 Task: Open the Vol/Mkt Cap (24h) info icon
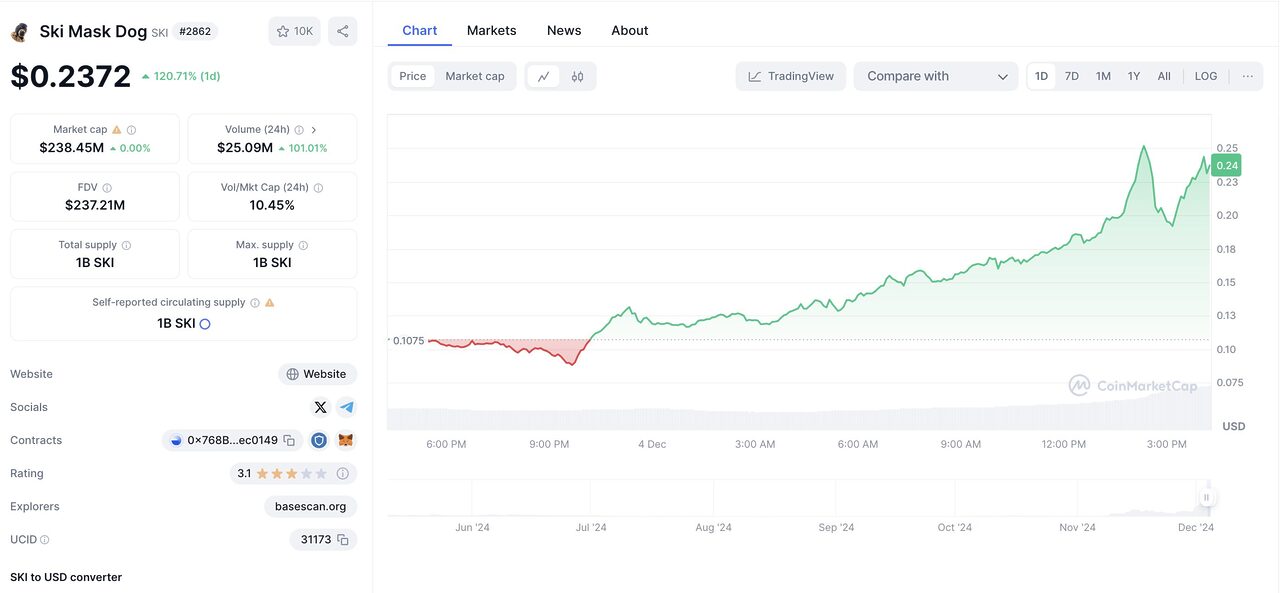point(319,187)
